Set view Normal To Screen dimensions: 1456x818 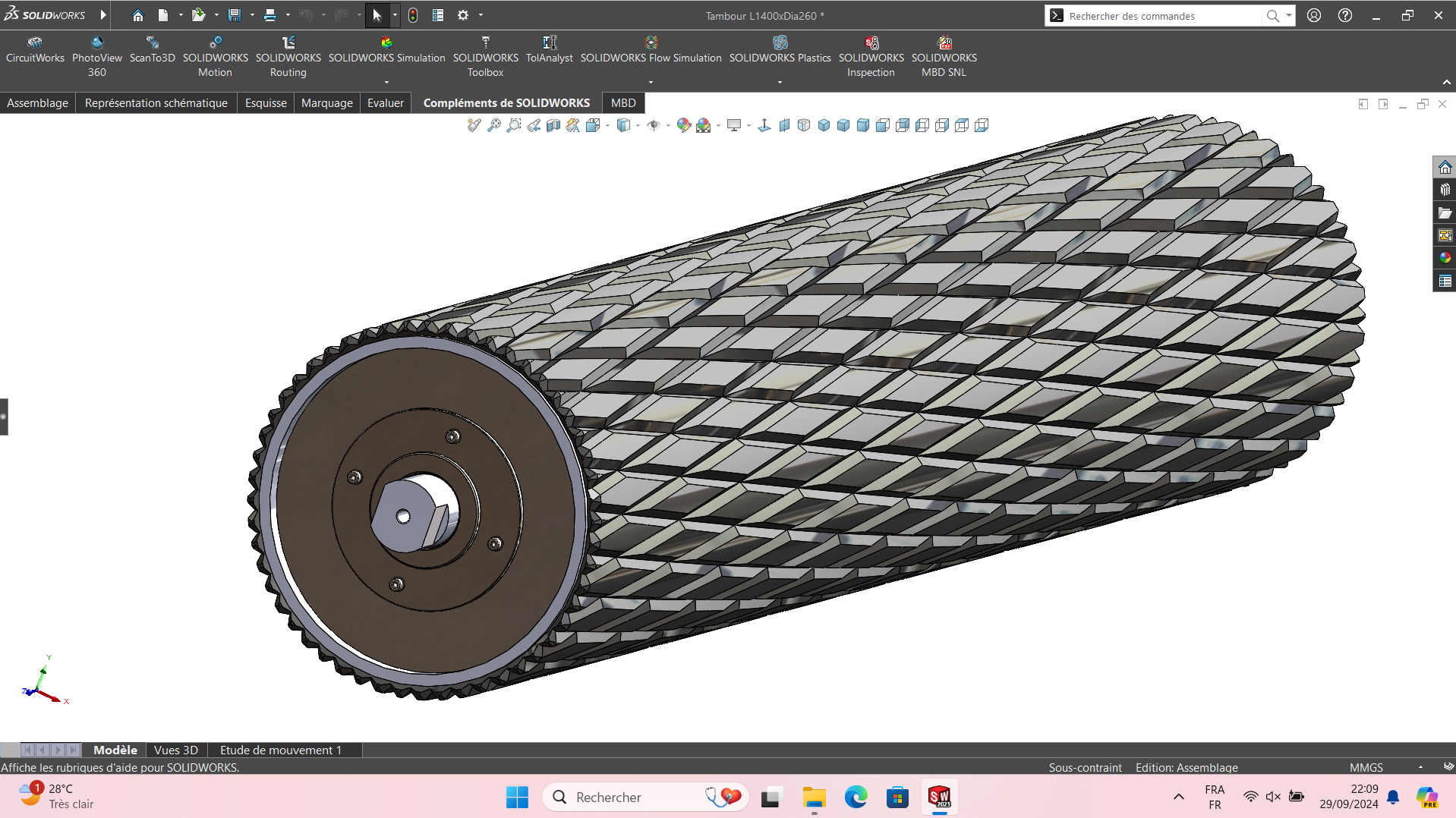click(x=764, y=125)
